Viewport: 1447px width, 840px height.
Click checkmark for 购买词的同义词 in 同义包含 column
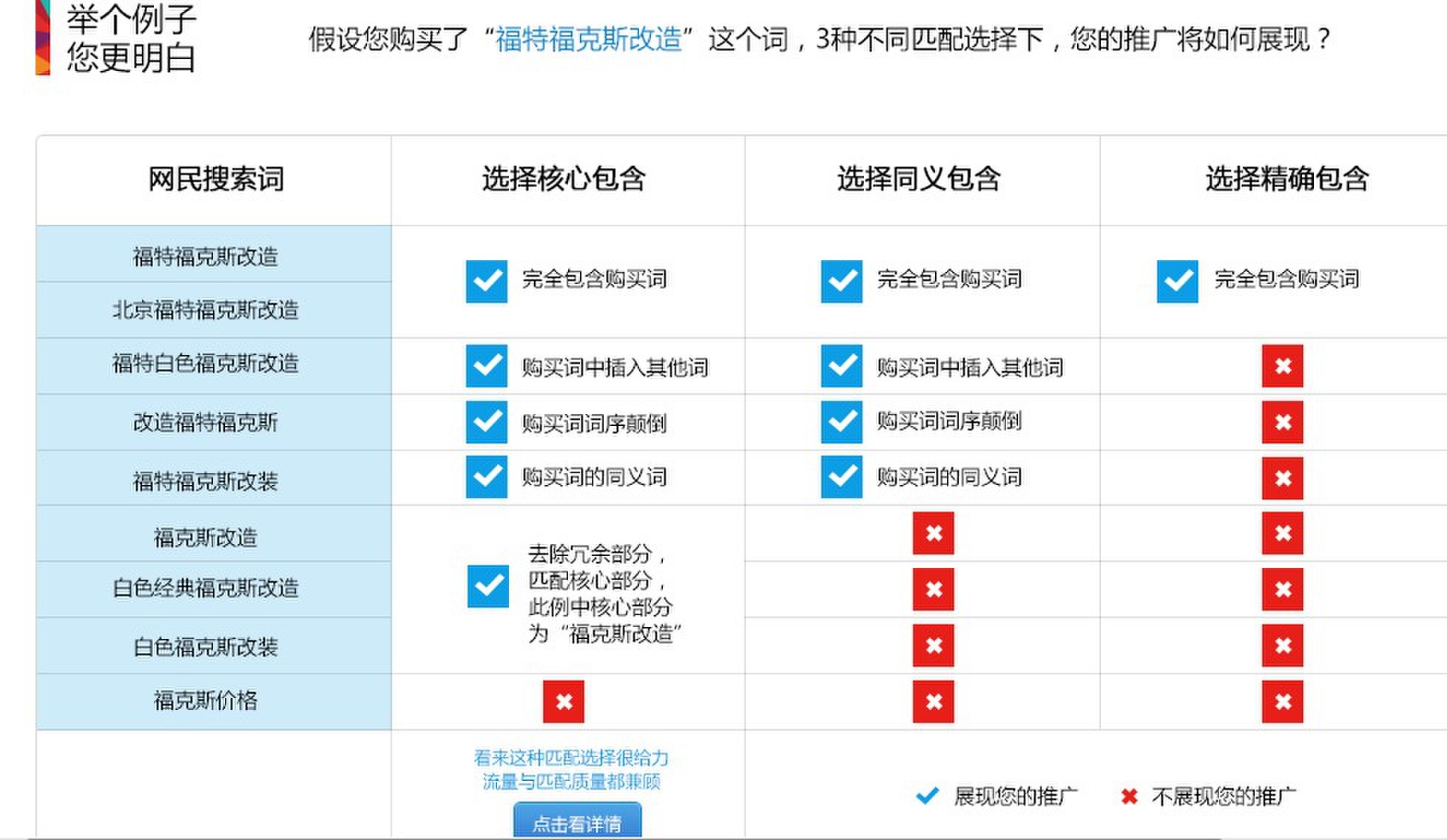pyautogui.click(x=842, y=477)
